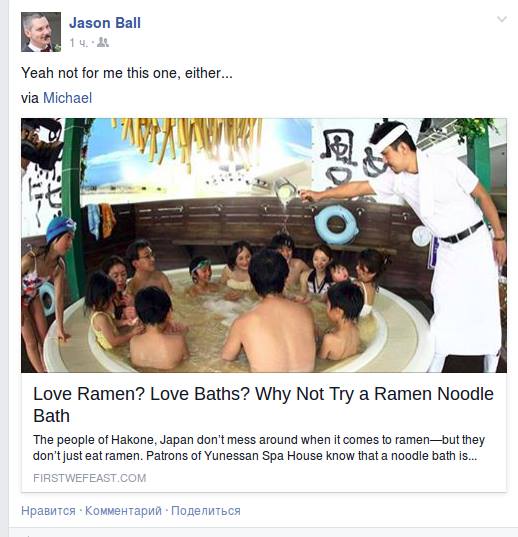Open Jason Ball's profile picture
Image resolution: width=518 pixels, height=537 pixels.
pyautogui.click(x=41, y=32)
